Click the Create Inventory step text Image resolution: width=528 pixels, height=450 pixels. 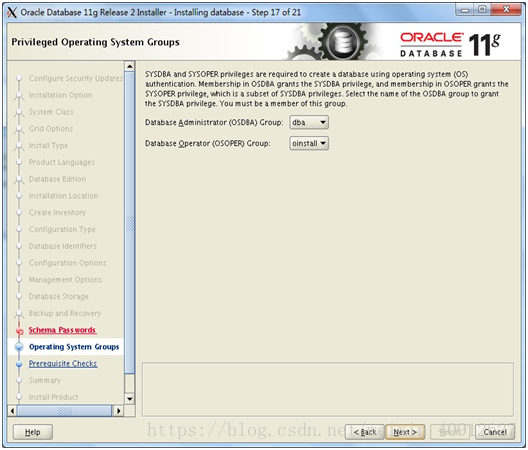click(x=58, y=213)
